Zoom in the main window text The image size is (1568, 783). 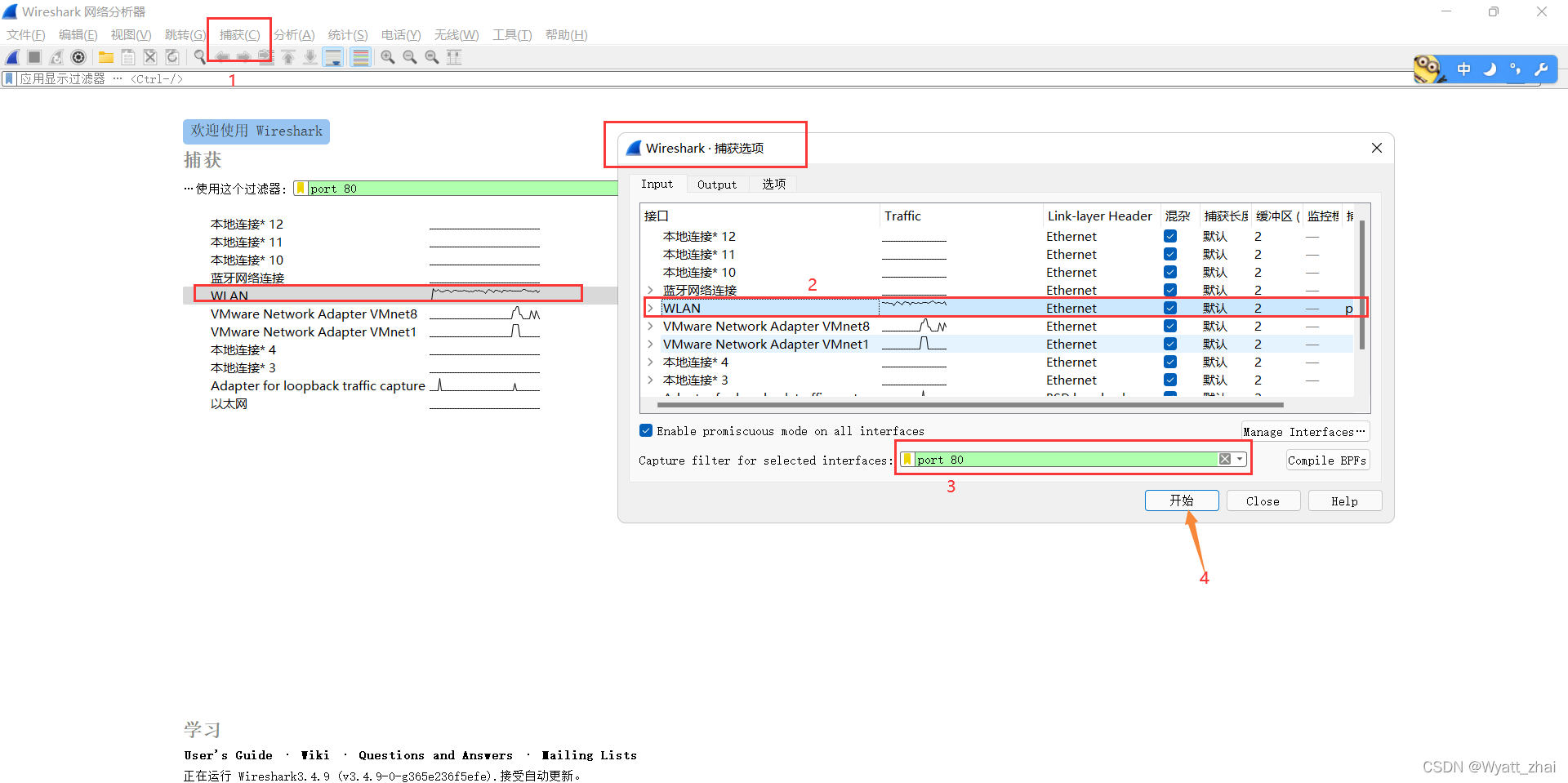pos(388,57)
